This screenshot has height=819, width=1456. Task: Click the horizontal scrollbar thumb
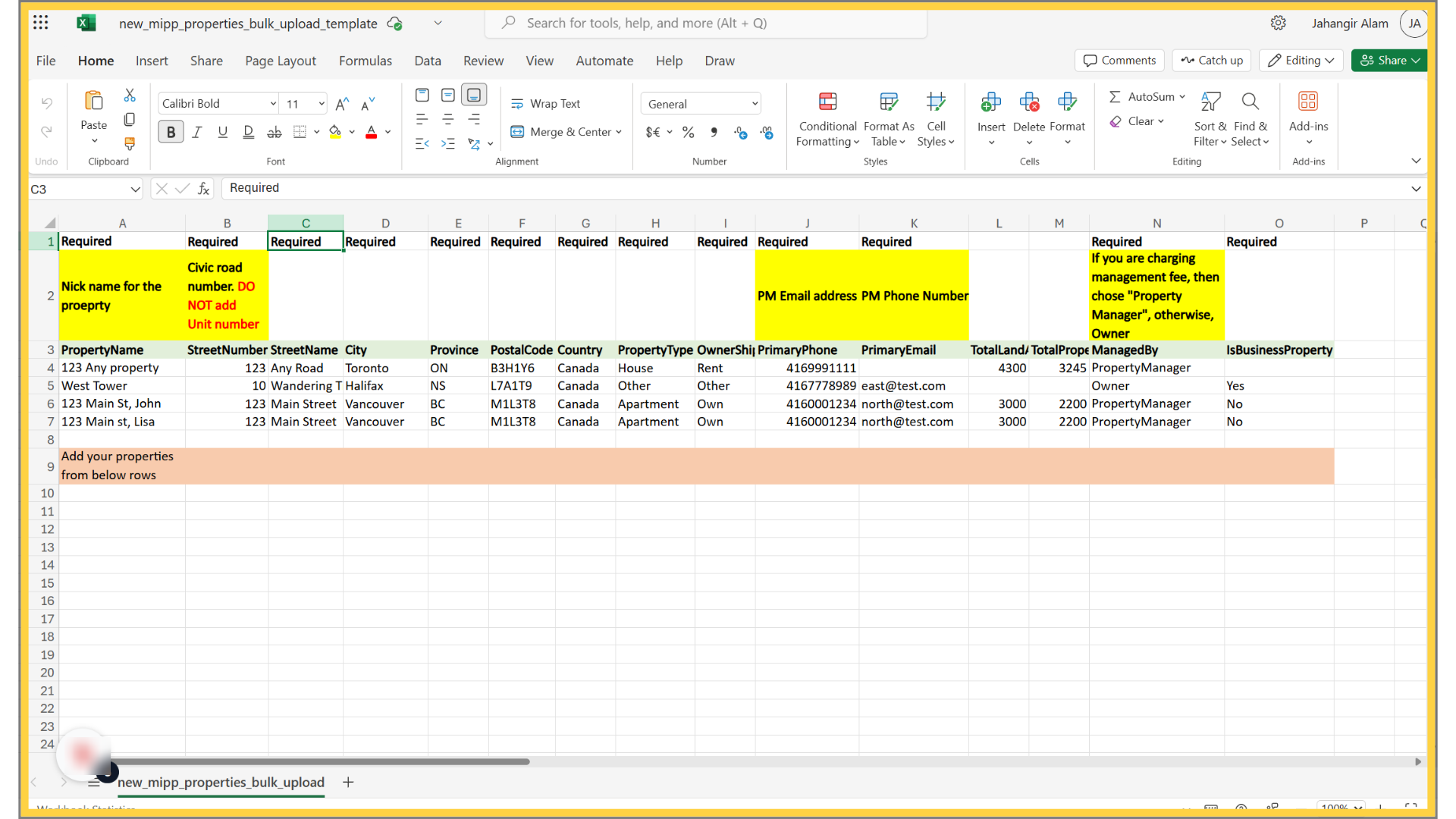click(320, 761)
